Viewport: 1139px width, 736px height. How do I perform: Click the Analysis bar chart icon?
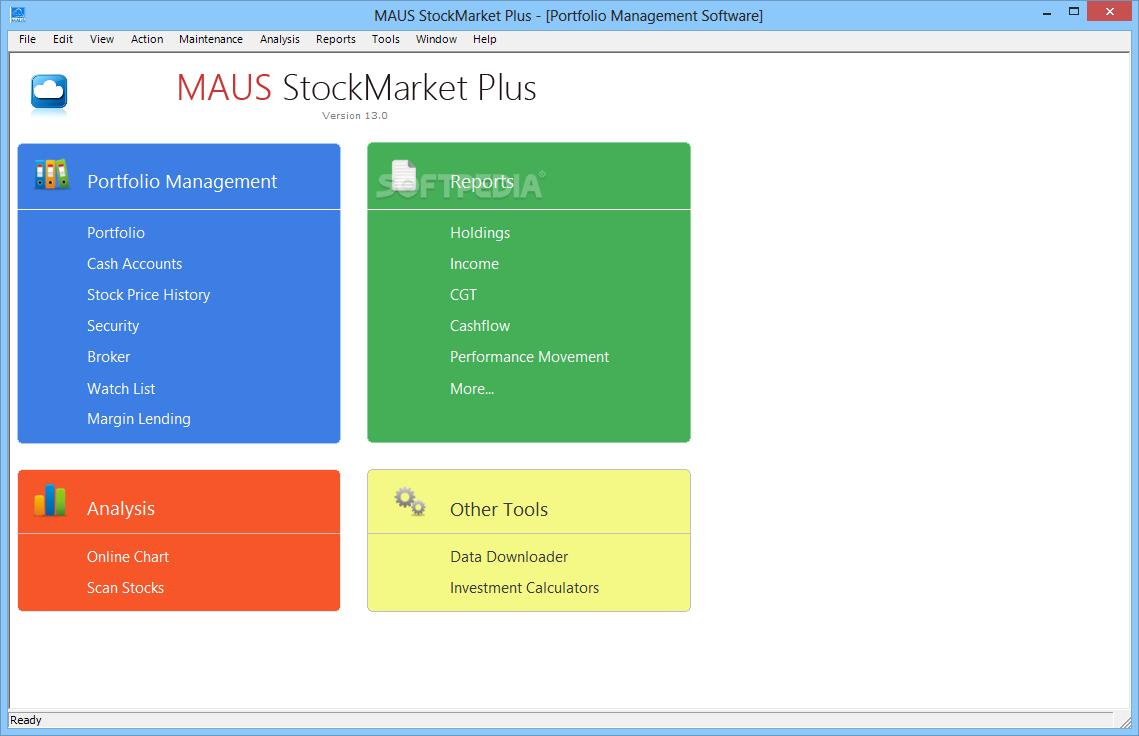(x=50, y=501)
